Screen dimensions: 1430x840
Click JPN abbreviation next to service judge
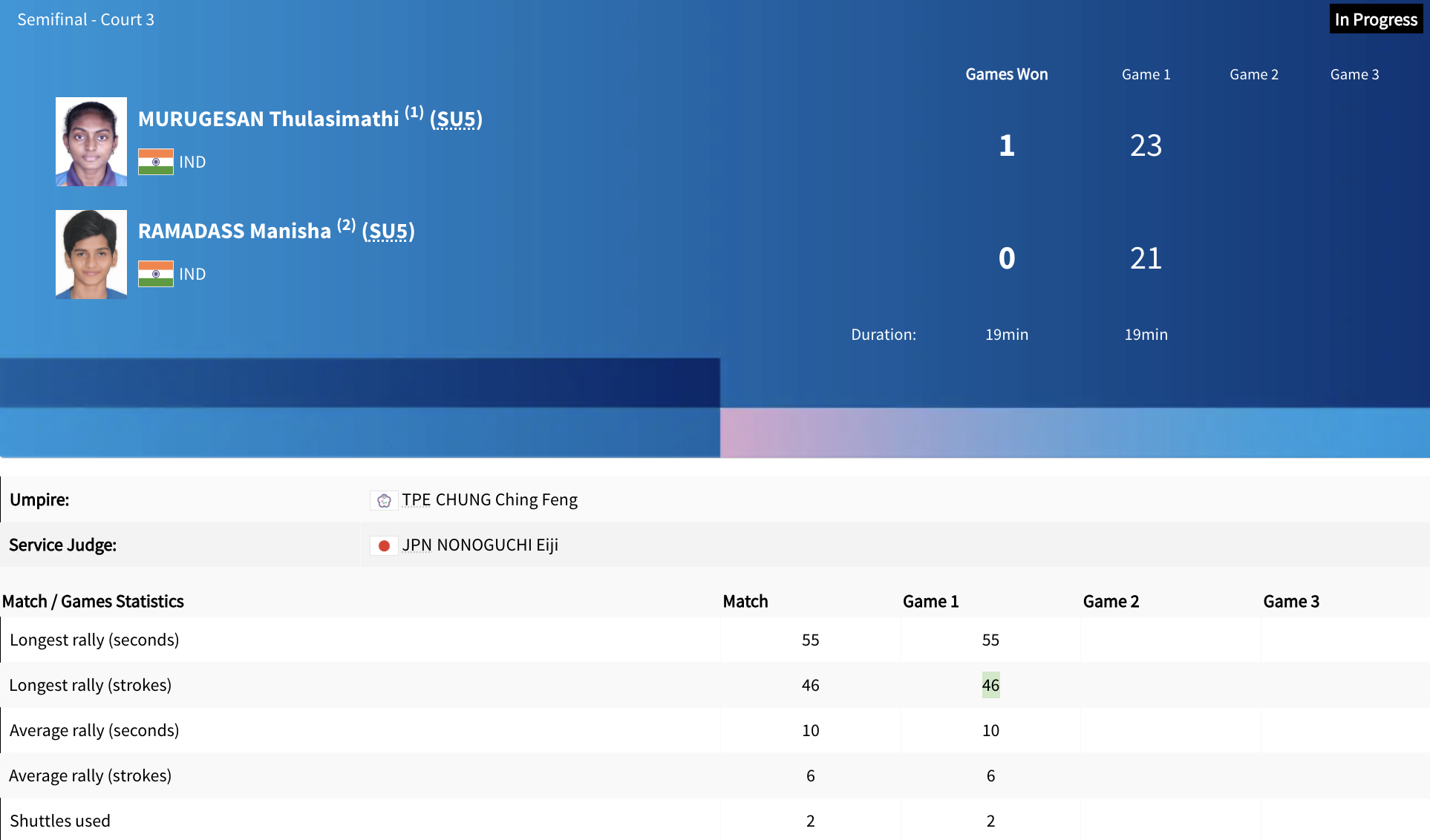(x=417, y=545)
